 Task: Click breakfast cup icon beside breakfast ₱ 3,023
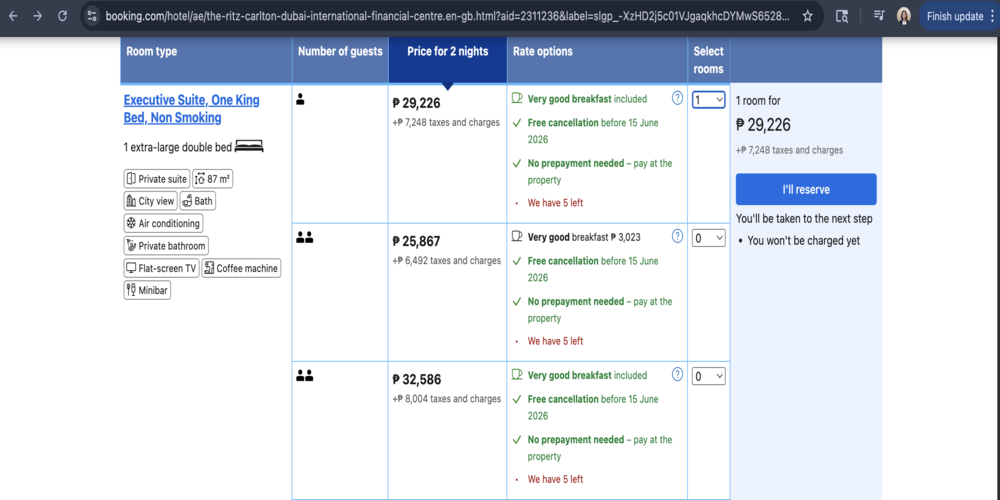pos(517,237)
